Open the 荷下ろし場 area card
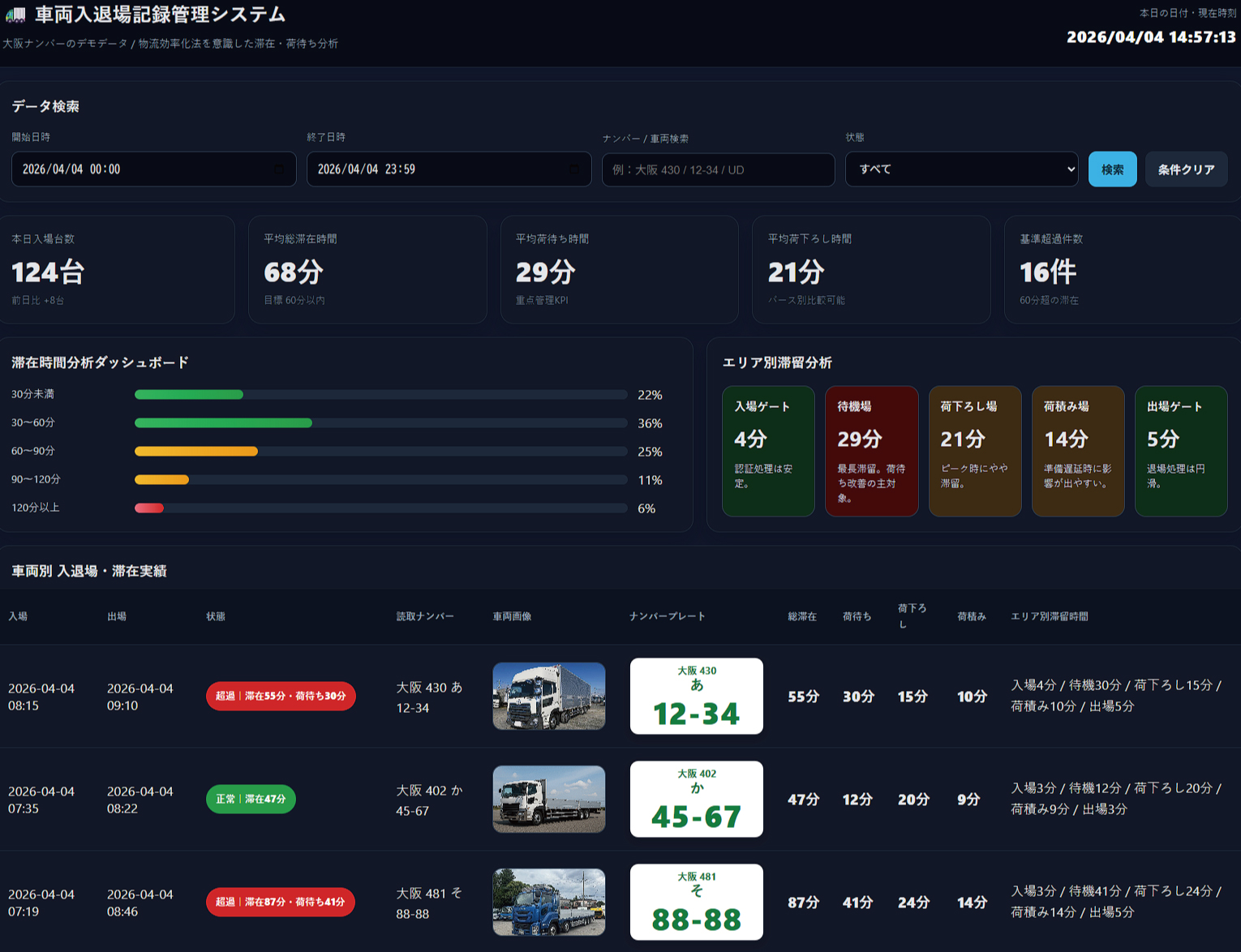 (974, 451)
